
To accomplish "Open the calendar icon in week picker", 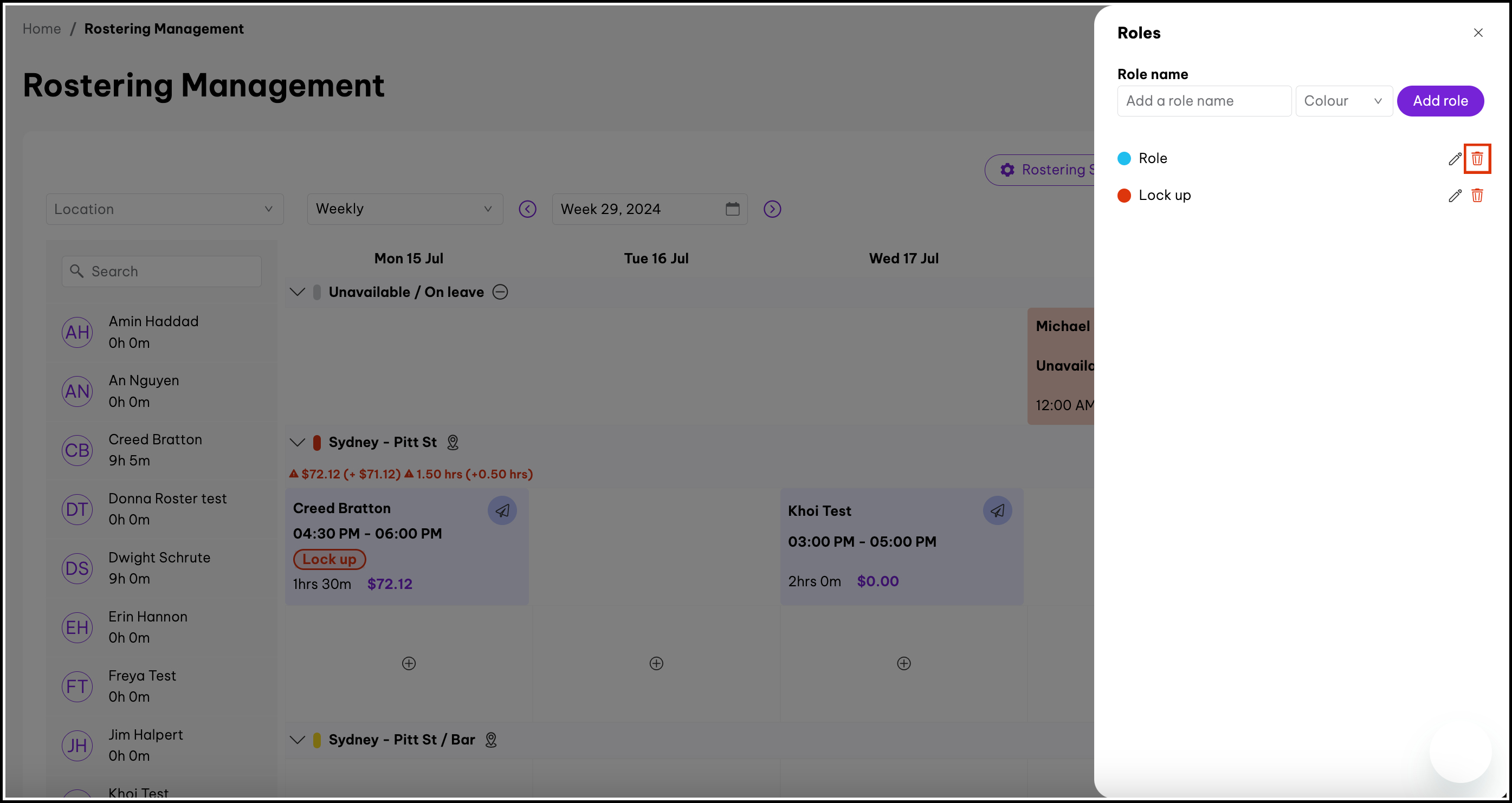I will pyautogui.click(x=732, y=209).
